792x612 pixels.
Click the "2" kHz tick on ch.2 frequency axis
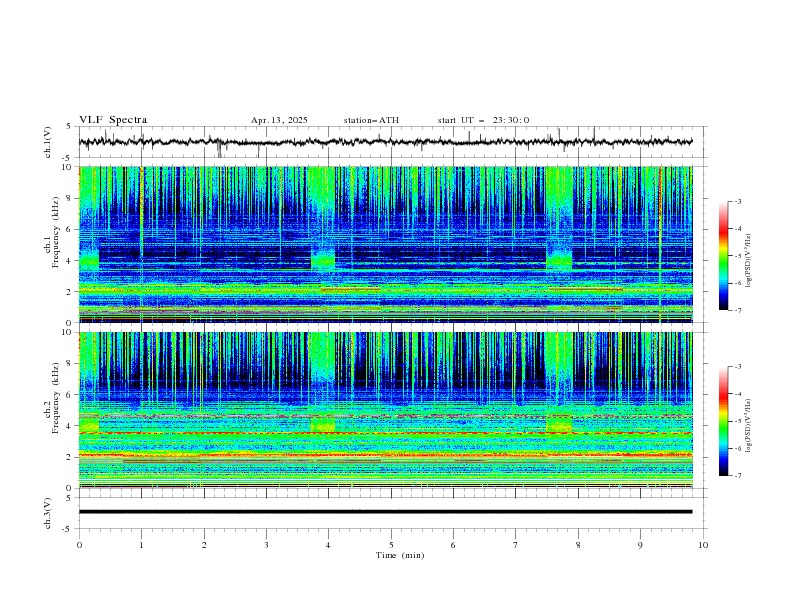tap(71, 457)
